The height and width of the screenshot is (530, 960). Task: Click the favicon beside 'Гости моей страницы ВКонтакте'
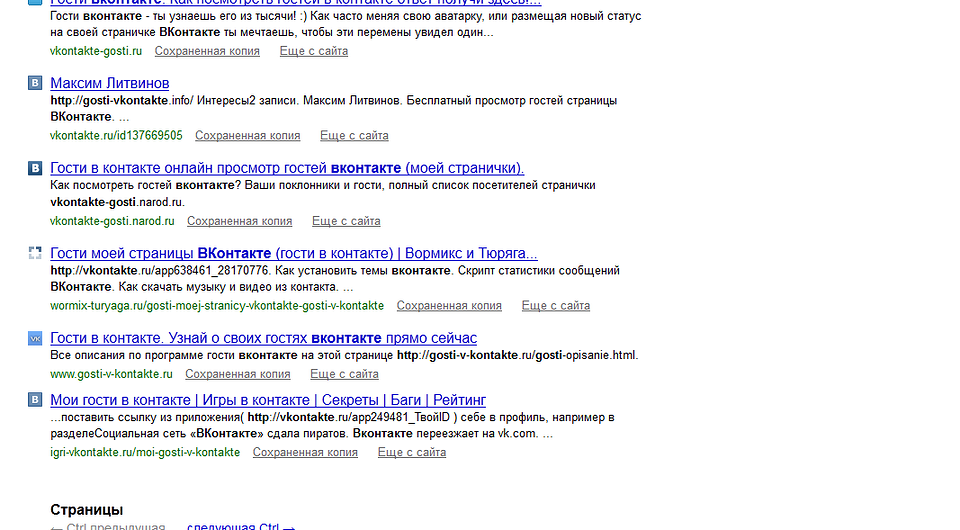pyautogui.click(x=35, y=253)
